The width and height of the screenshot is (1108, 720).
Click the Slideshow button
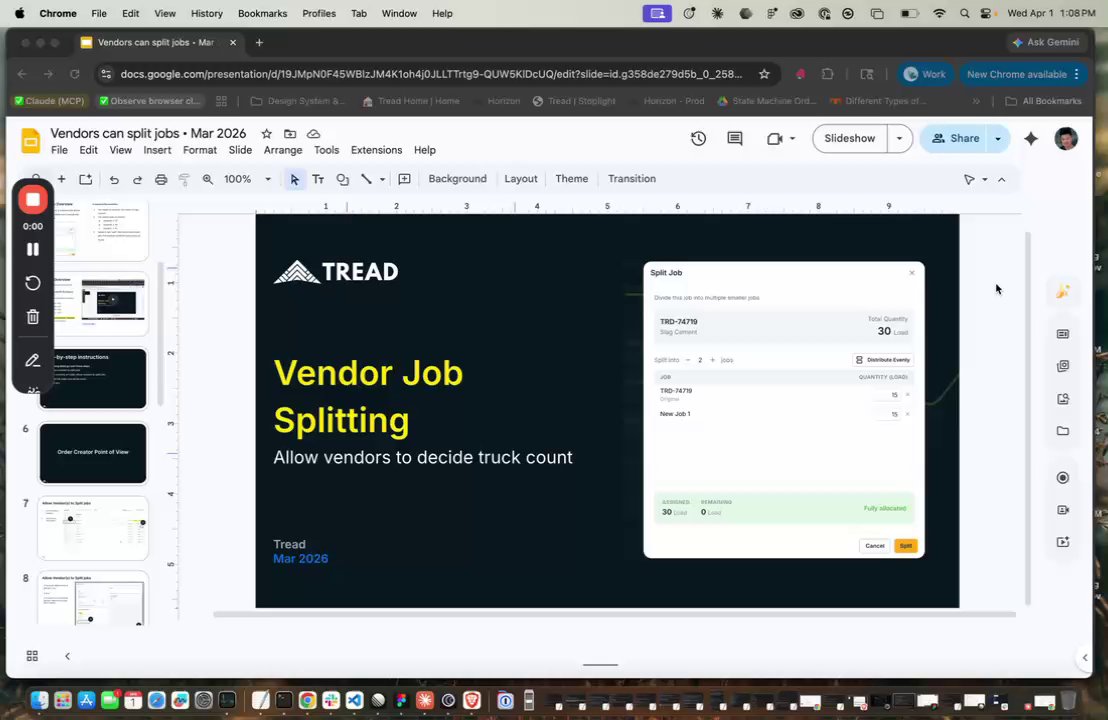[849, 138]
